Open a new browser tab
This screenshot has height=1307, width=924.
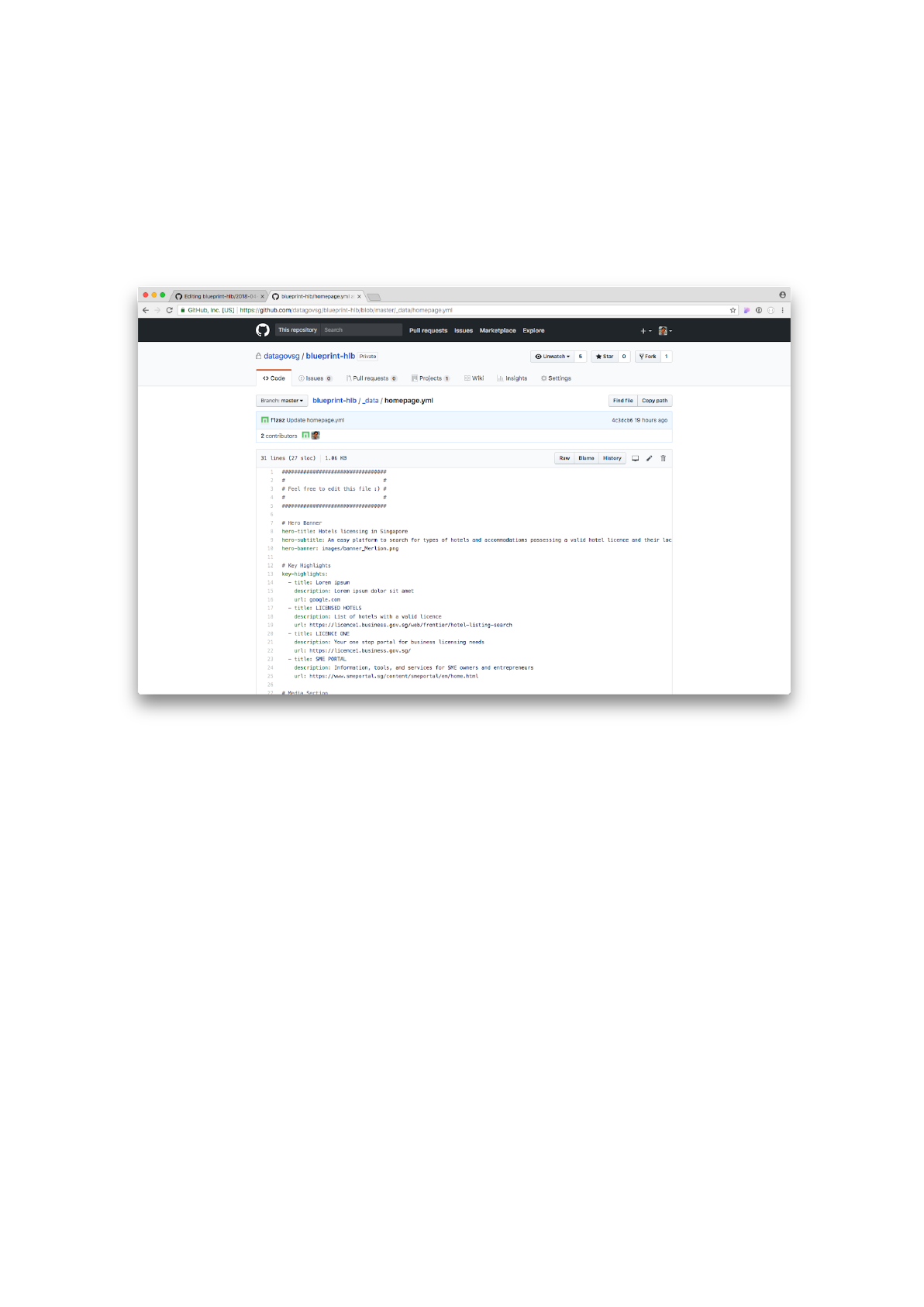(x=374, y=297)
